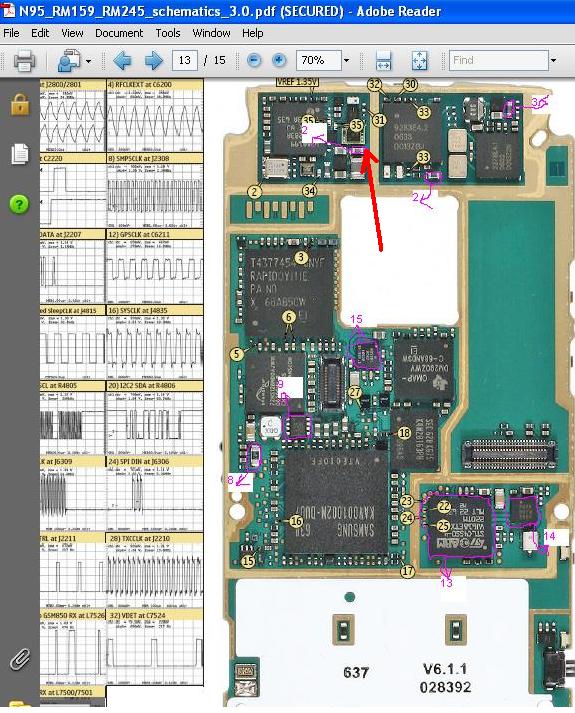The height and width of the screenshot is (713, 575).
Task: Open the File menu
Action: [x=11, y=33]
